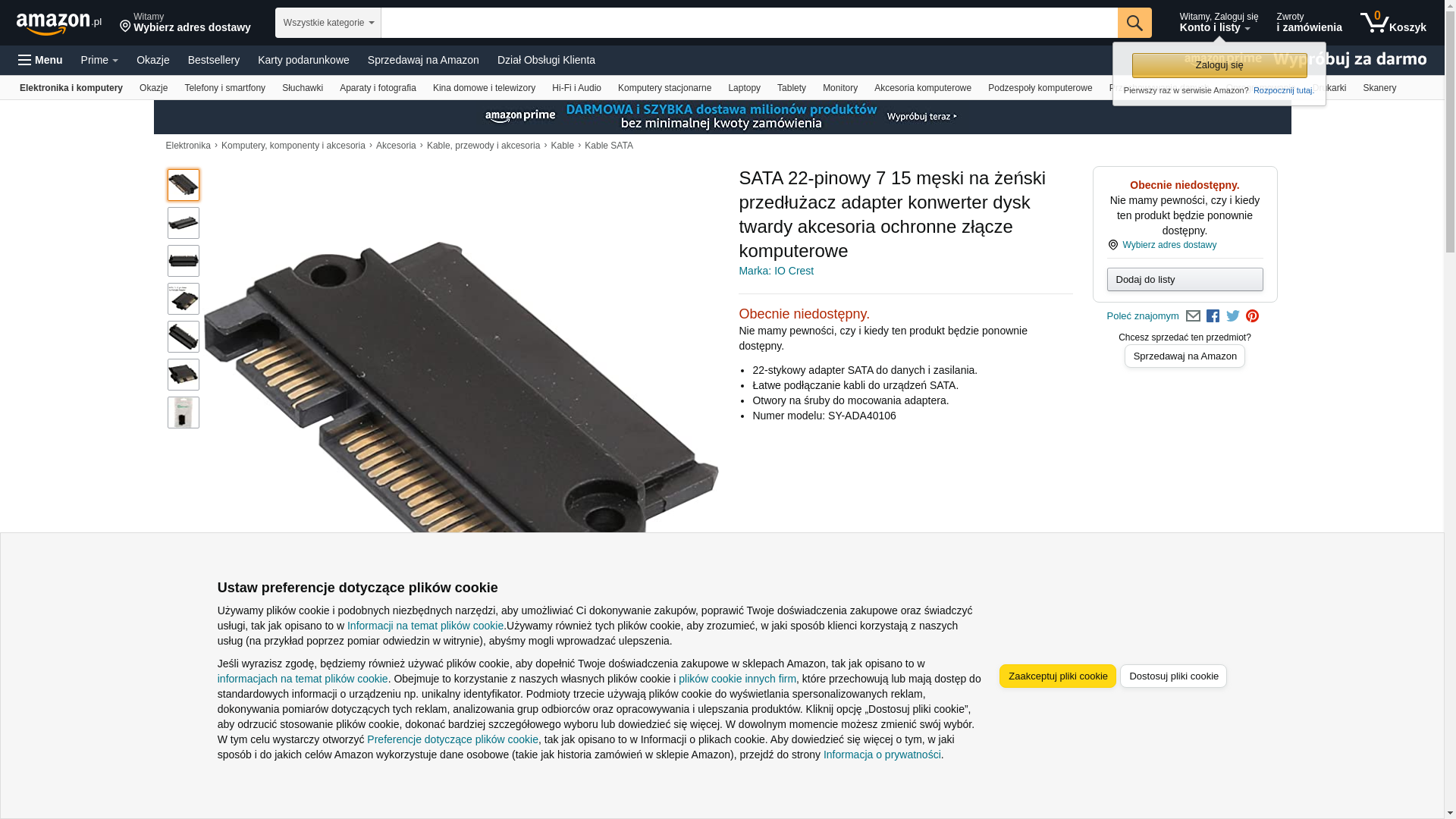1456x819 pixels.
Task: Open the shopping cart Koszyk icon
Action: point(1393,23)
